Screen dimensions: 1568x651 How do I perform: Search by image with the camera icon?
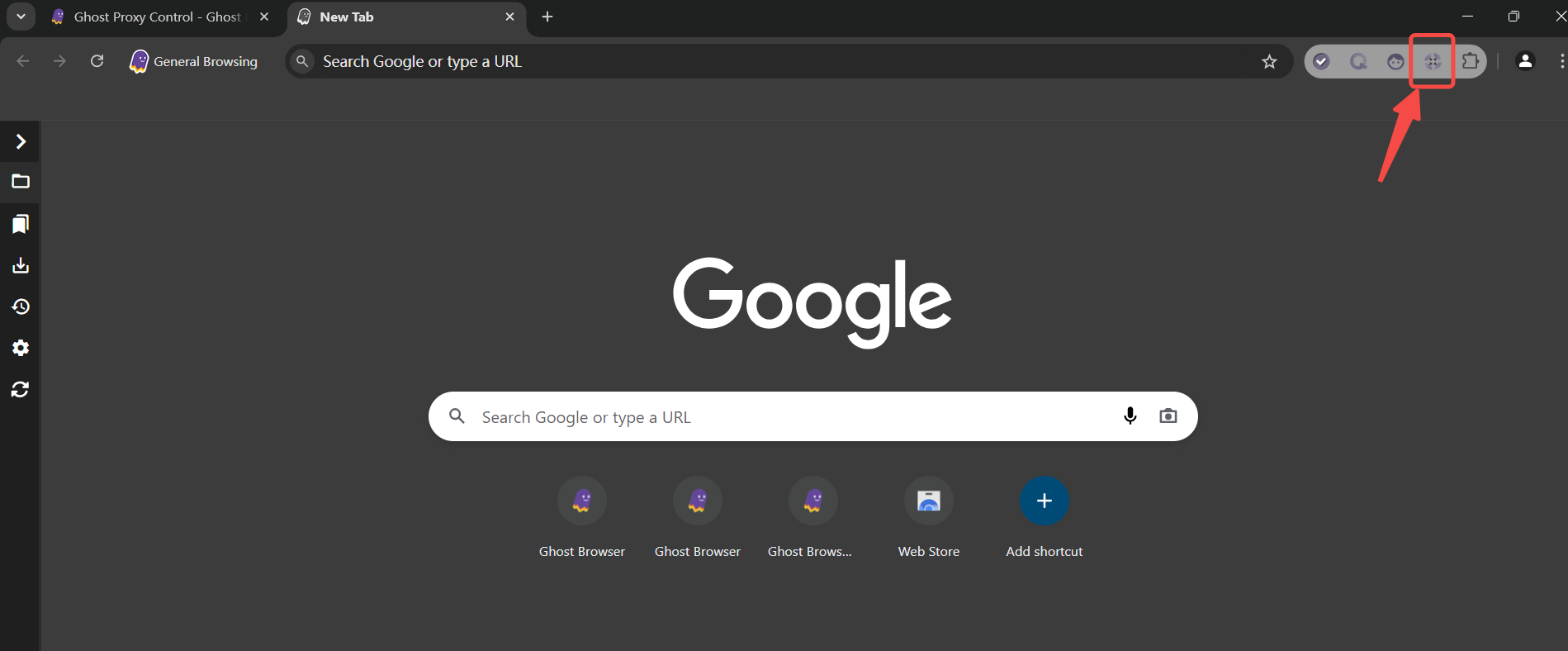(1168, 416)
